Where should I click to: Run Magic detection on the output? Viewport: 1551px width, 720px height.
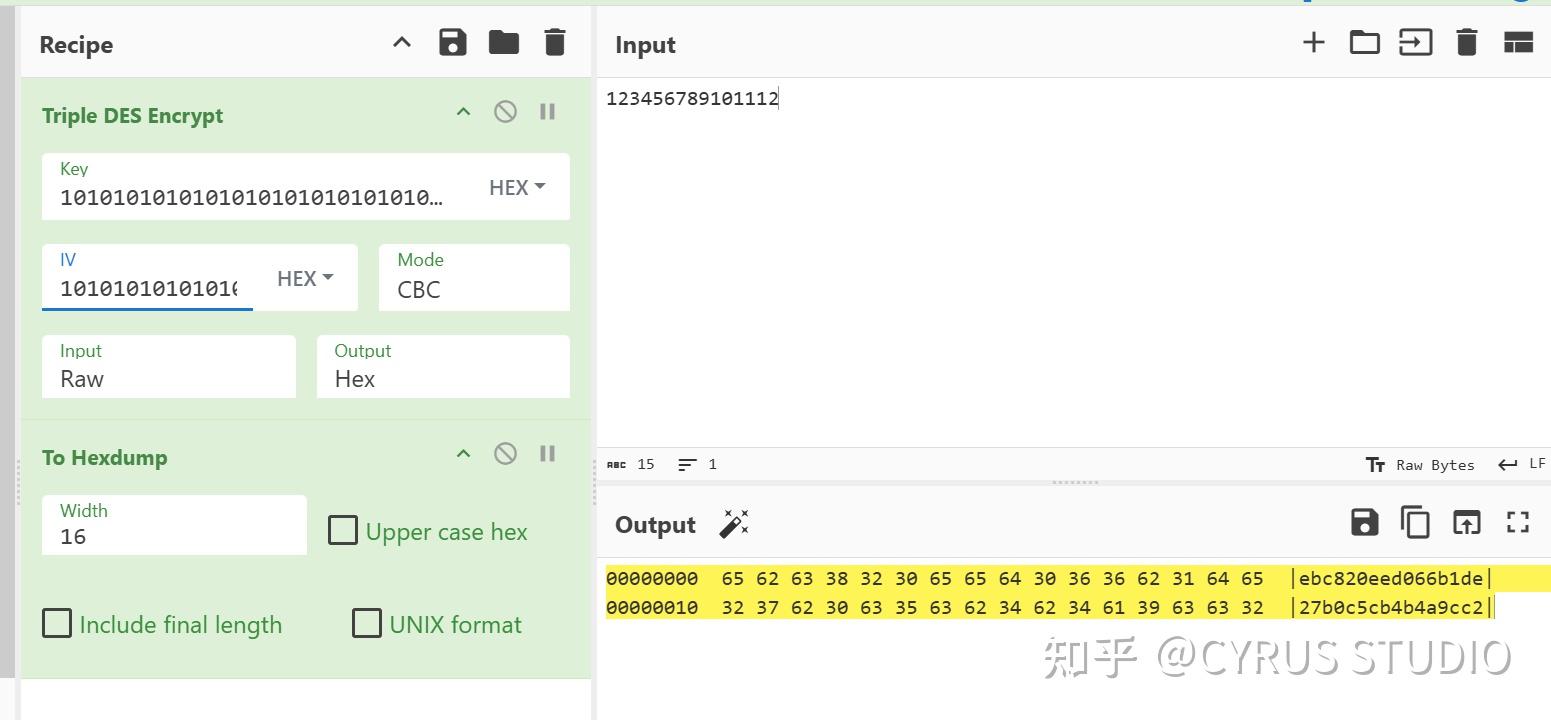735,523
